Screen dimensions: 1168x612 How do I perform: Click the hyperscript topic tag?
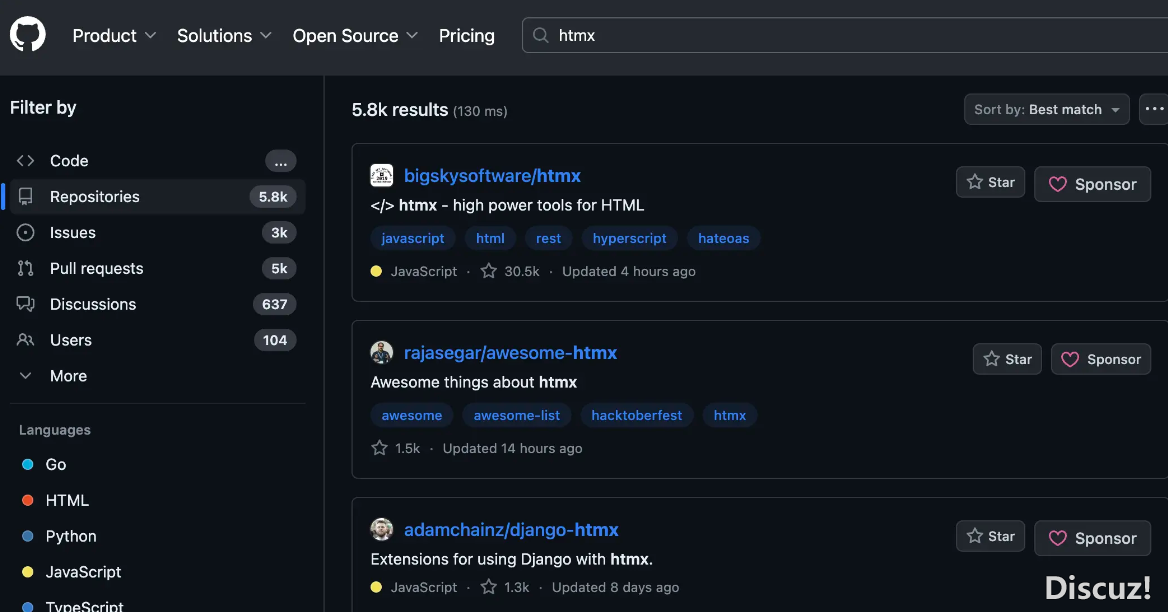click(x=629, y=238)
